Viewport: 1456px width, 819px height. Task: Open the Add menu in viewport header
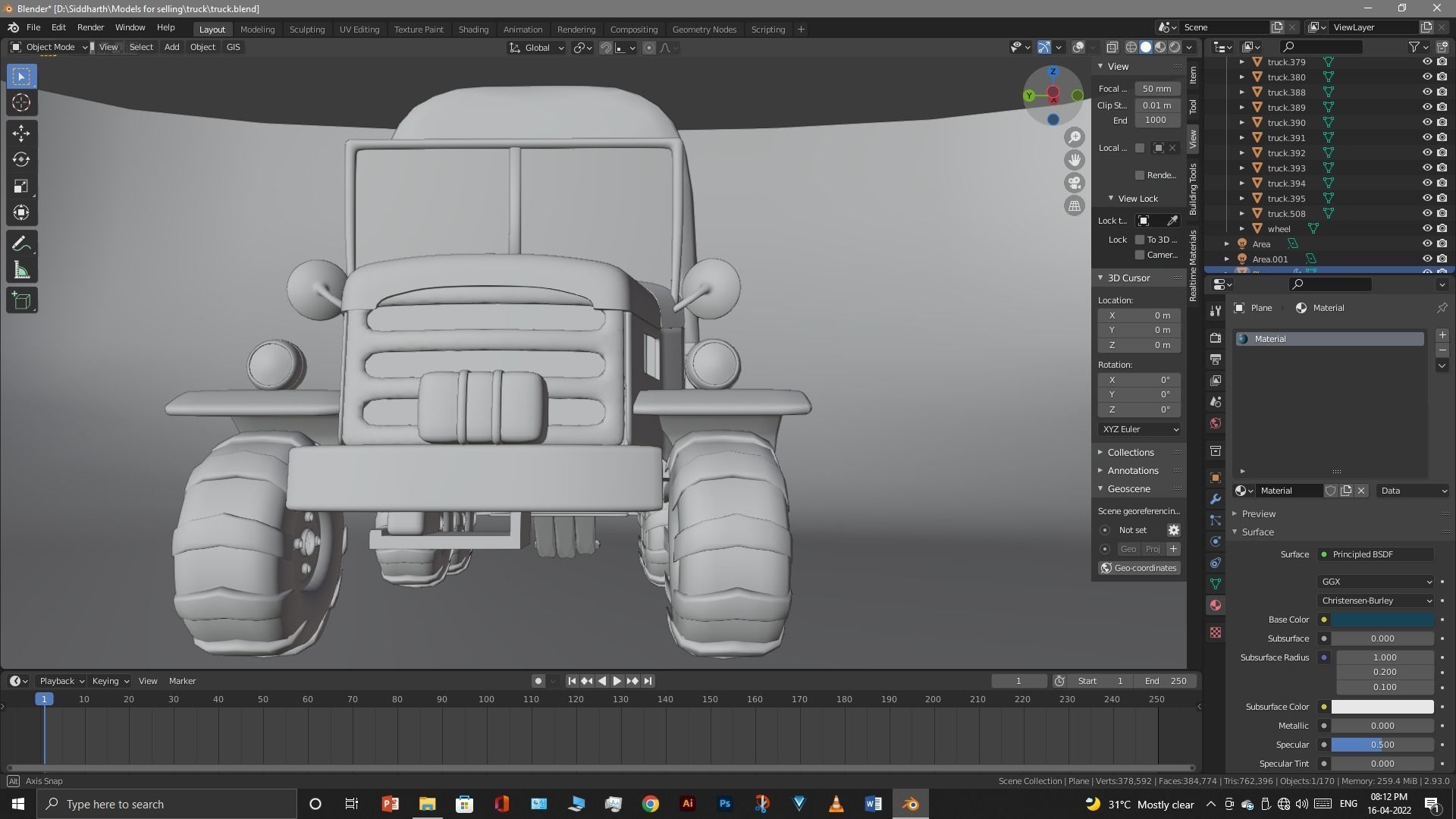[x=171, y=47]
